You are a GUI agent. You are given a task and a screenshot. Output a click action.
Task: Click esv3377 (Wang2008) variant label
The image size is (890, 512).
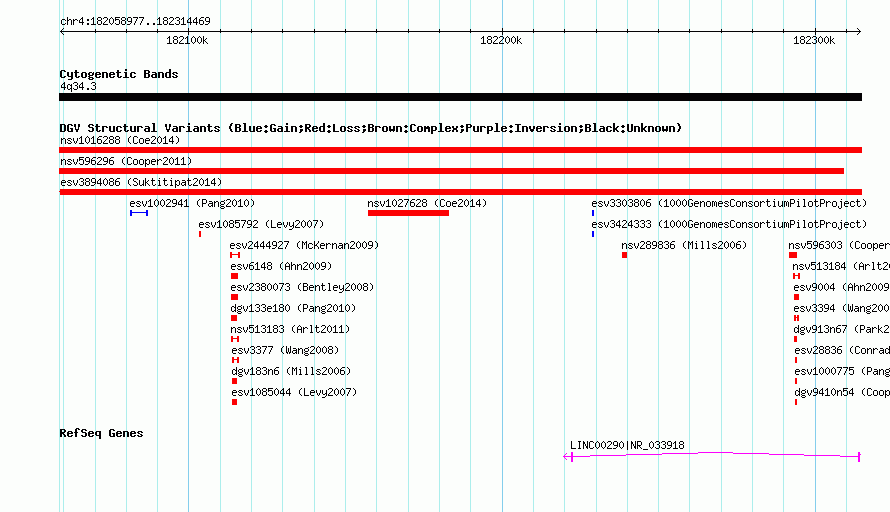[x=285, y=350]
